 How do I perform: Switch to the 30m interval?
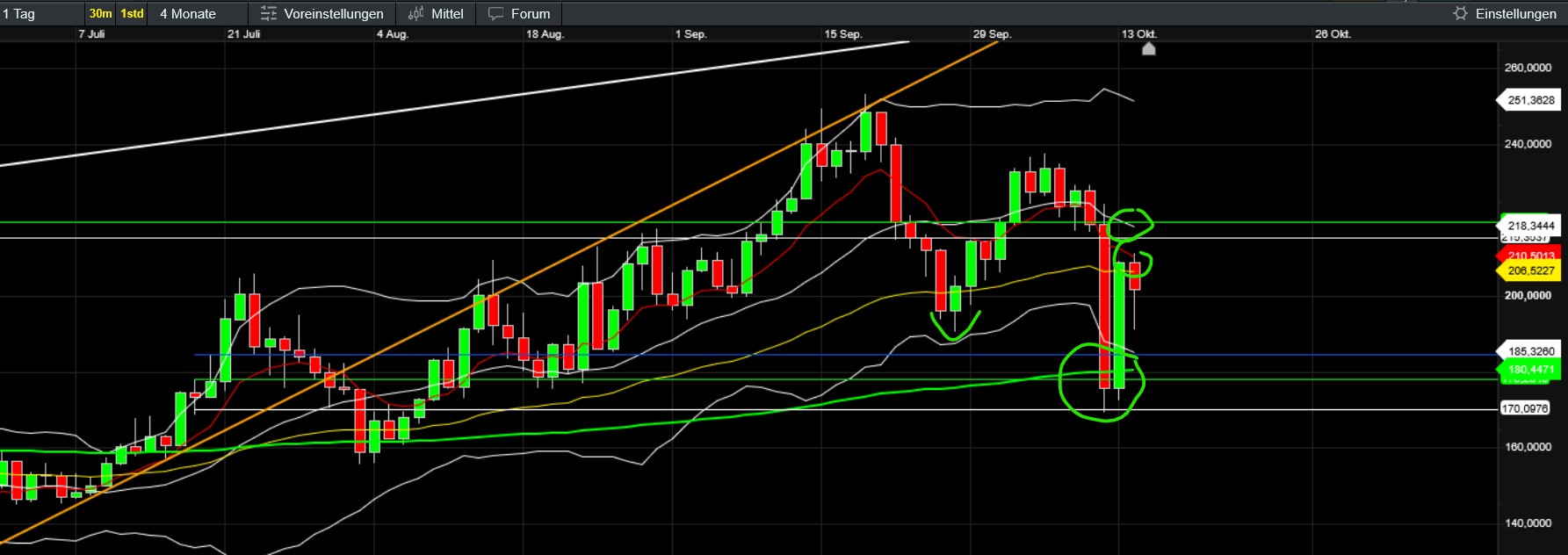pyautogui.click(x=100, y=13)
